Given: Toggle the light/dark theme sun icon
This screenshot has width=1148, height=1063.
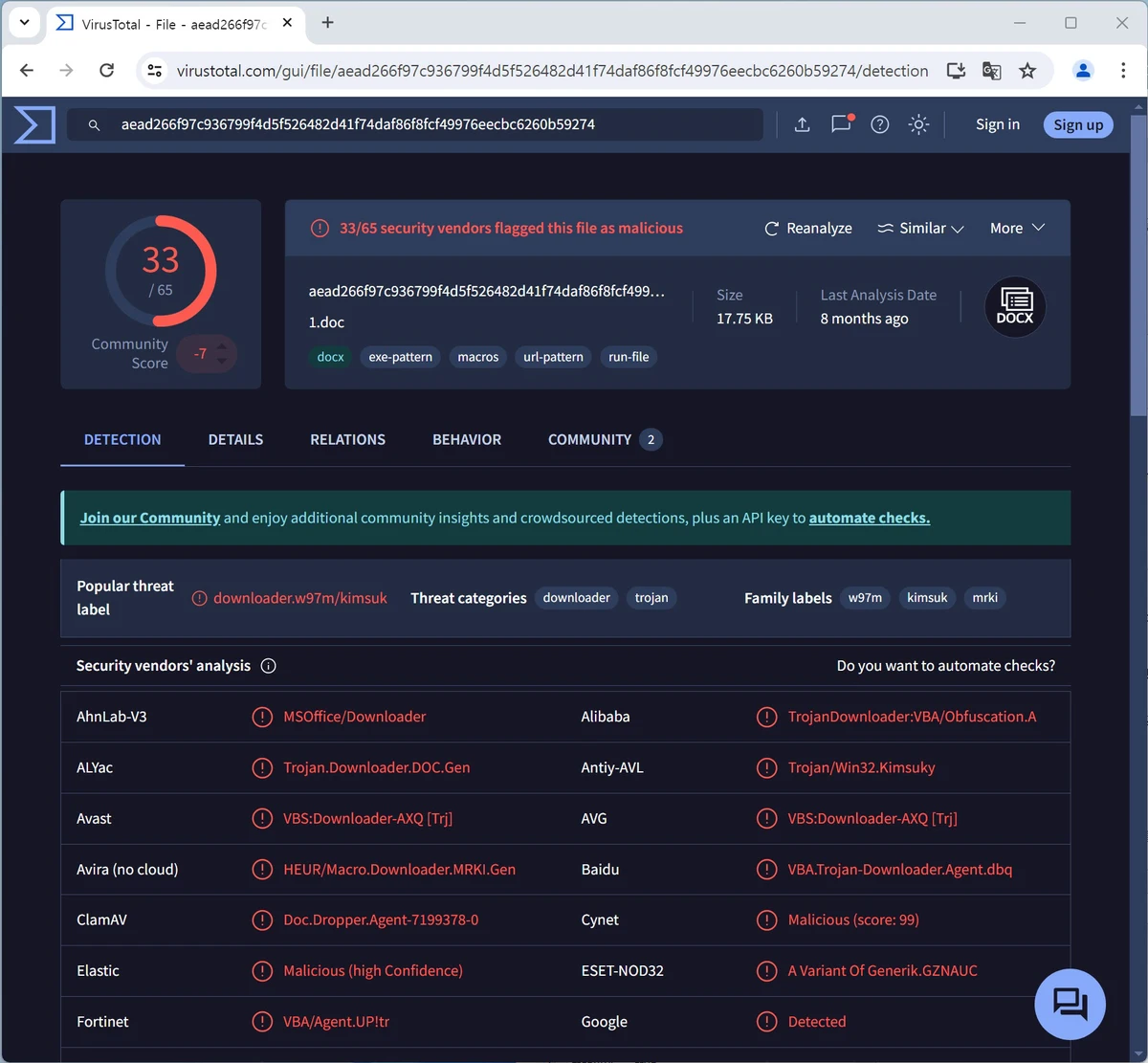Looking at the screenshot, I should (918, 124).
